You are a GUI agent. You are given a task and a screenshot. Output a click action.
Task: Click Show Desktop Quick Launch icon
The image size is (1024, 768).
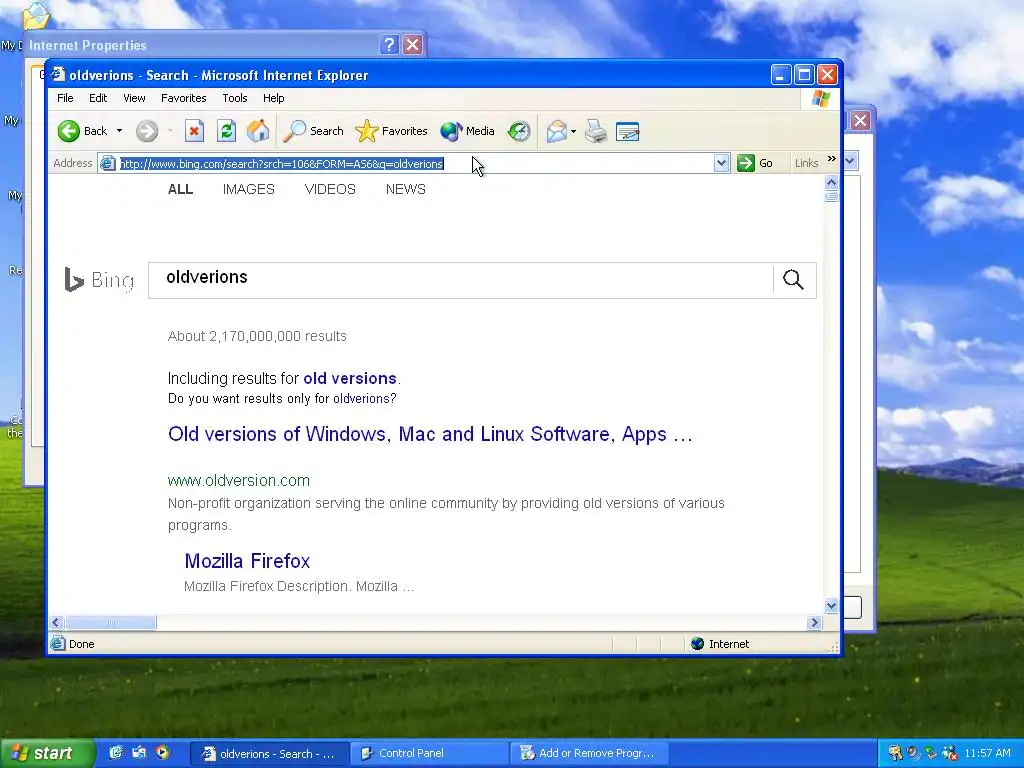pos(139,753)
